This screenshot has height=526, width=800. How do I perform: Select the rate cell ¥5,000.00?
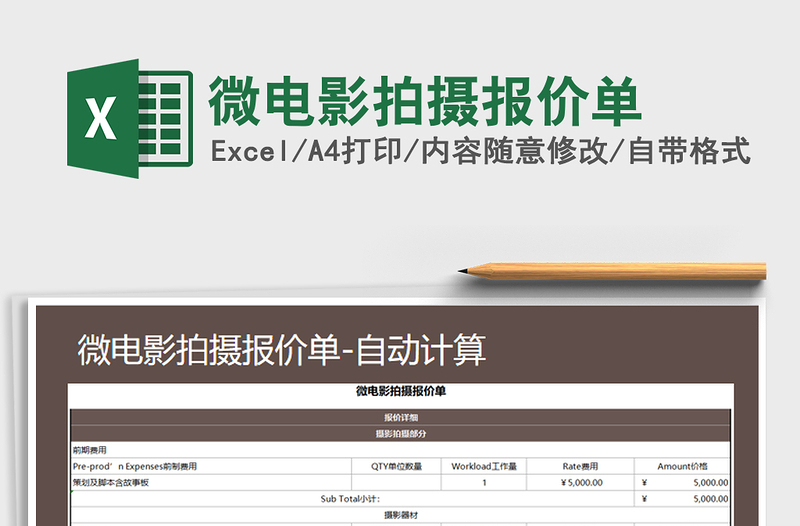pyautogui.click(x=581, y=483)
